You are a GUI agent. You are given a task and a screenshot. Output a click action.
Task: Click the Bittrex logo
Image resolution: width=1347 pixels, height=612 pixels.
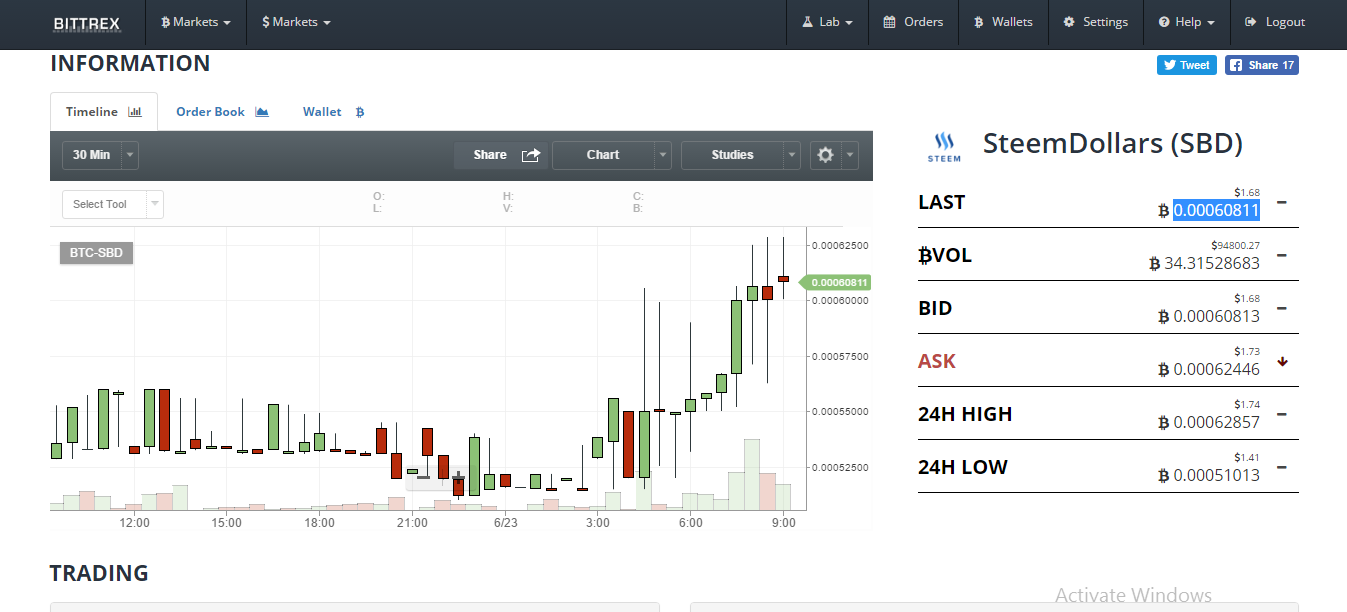click(x=86, y=22)
